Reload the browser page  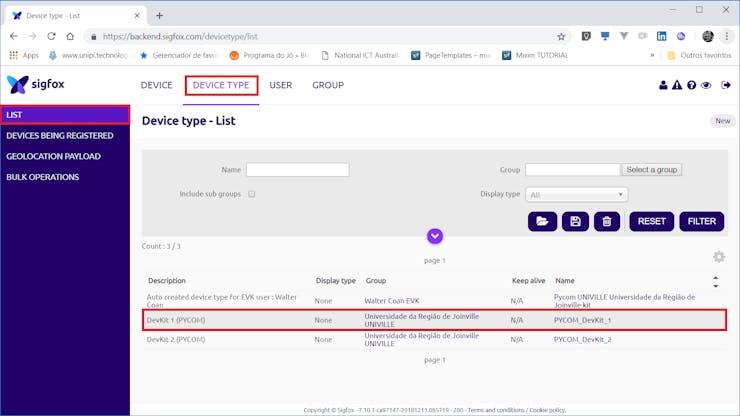51,36
